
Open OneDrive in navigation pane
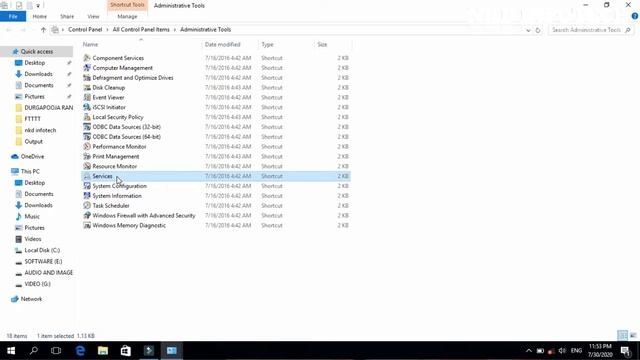[32, 156]
